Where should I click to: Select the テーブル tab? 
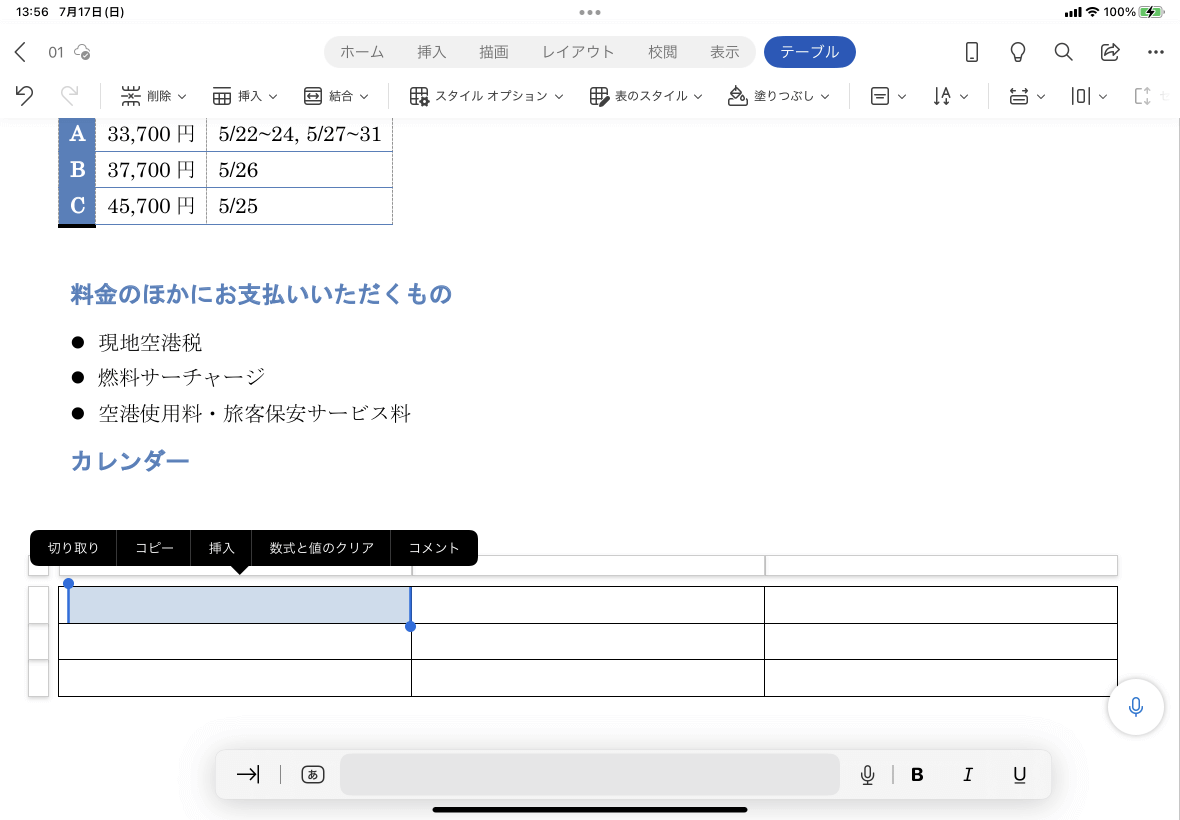pyautogui.click(x=809, y=52)
